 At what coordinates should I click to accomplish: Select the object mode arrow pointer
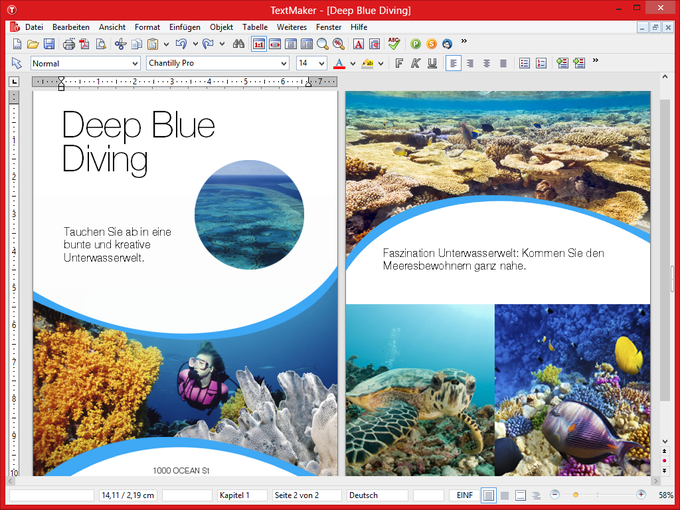(16, 63)
